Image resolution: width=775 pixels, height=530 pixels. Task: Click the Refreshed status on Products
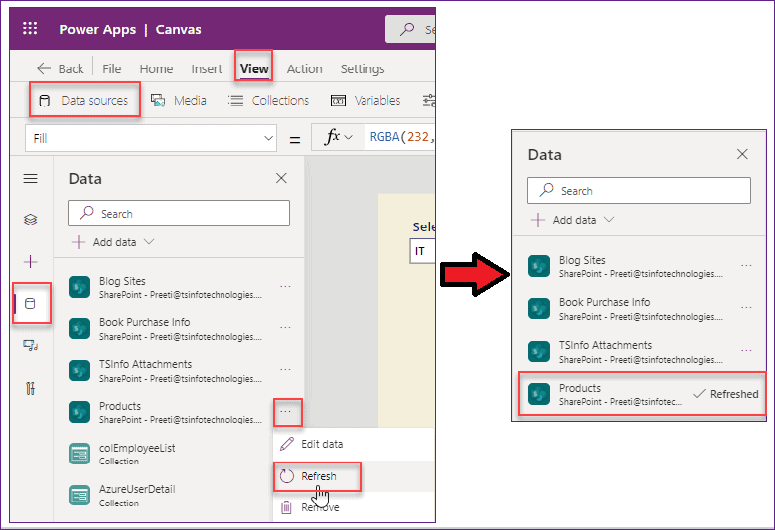tap(726, 394)
